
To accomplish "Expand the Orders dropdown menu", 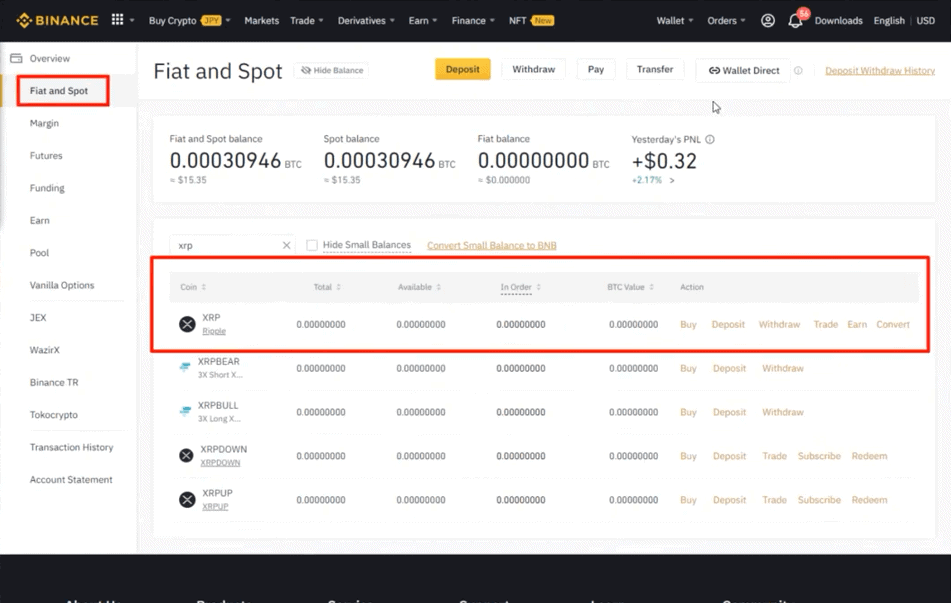I will click(726, 21).
